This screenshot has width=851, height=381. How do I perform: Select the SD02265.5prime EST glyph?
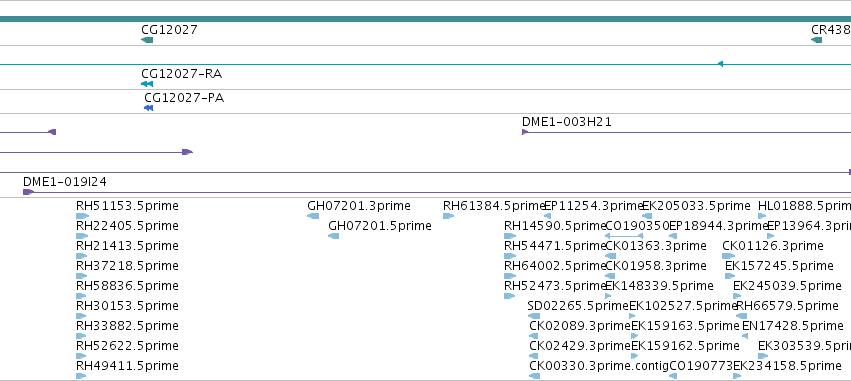(534, 316)
